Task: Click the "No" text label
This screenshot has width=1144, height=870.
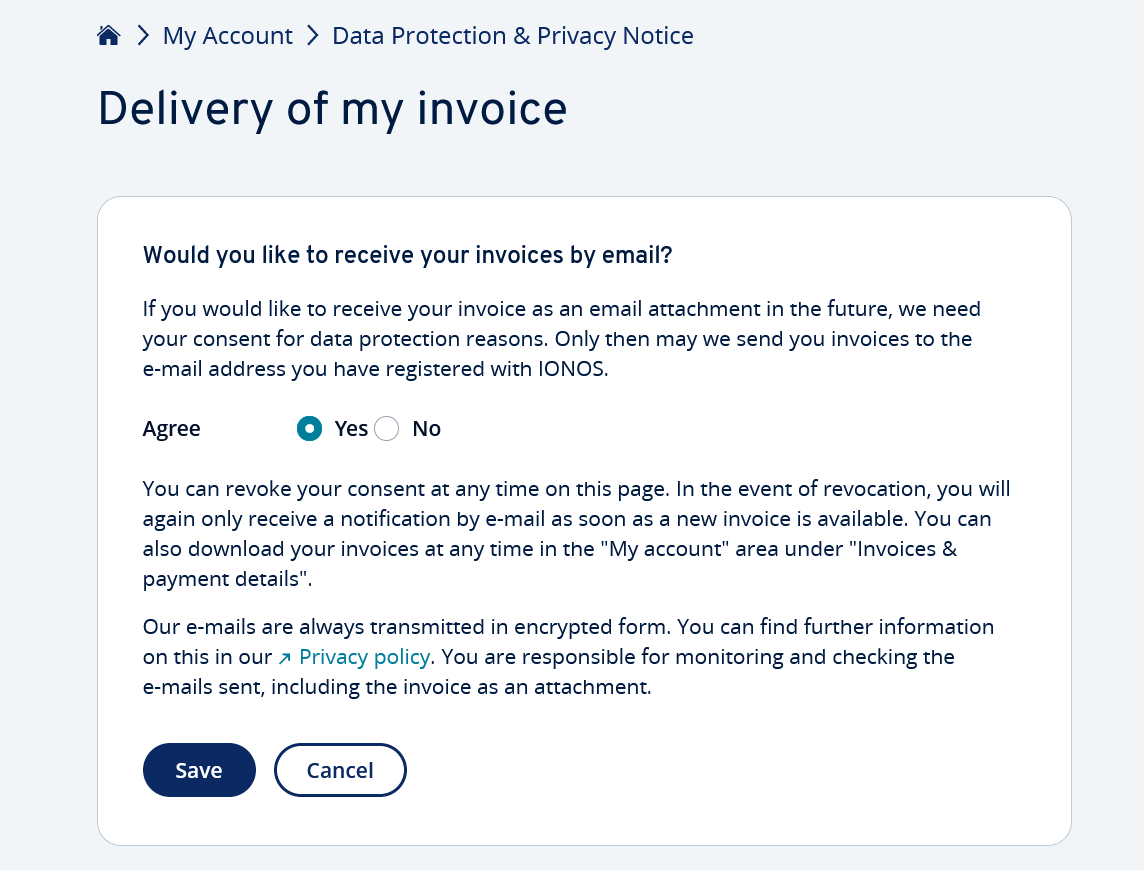Action: coord(427,428)
